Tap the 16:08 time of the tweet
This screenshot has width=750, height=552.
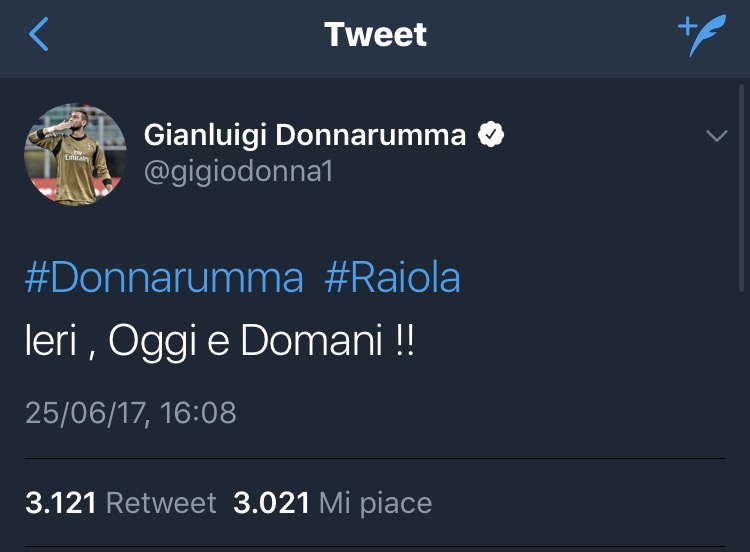pyautogui.click(x=197, y=412)
